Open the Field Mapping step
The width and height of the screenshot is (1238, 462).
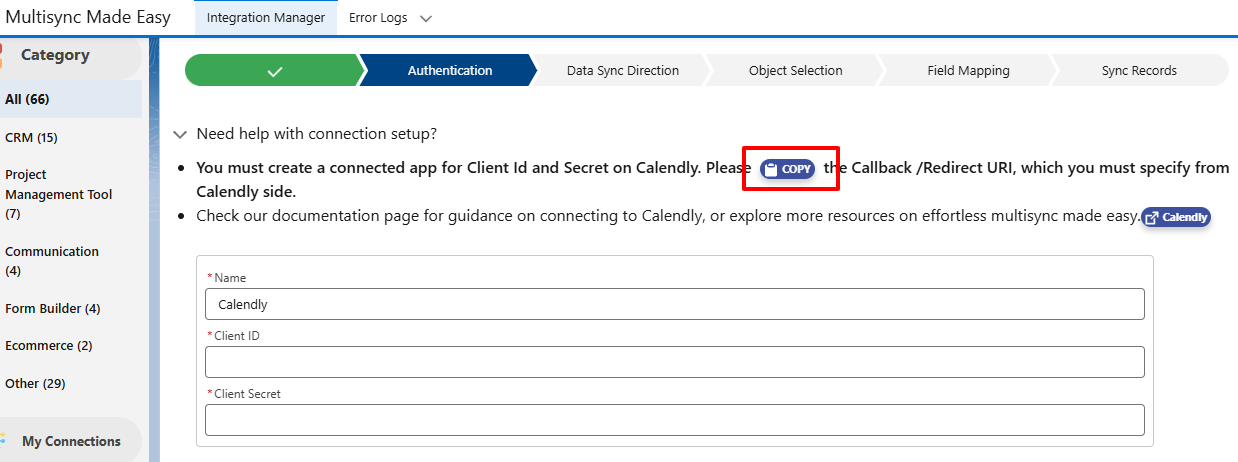pyautogui.click(x=968, y=71)
